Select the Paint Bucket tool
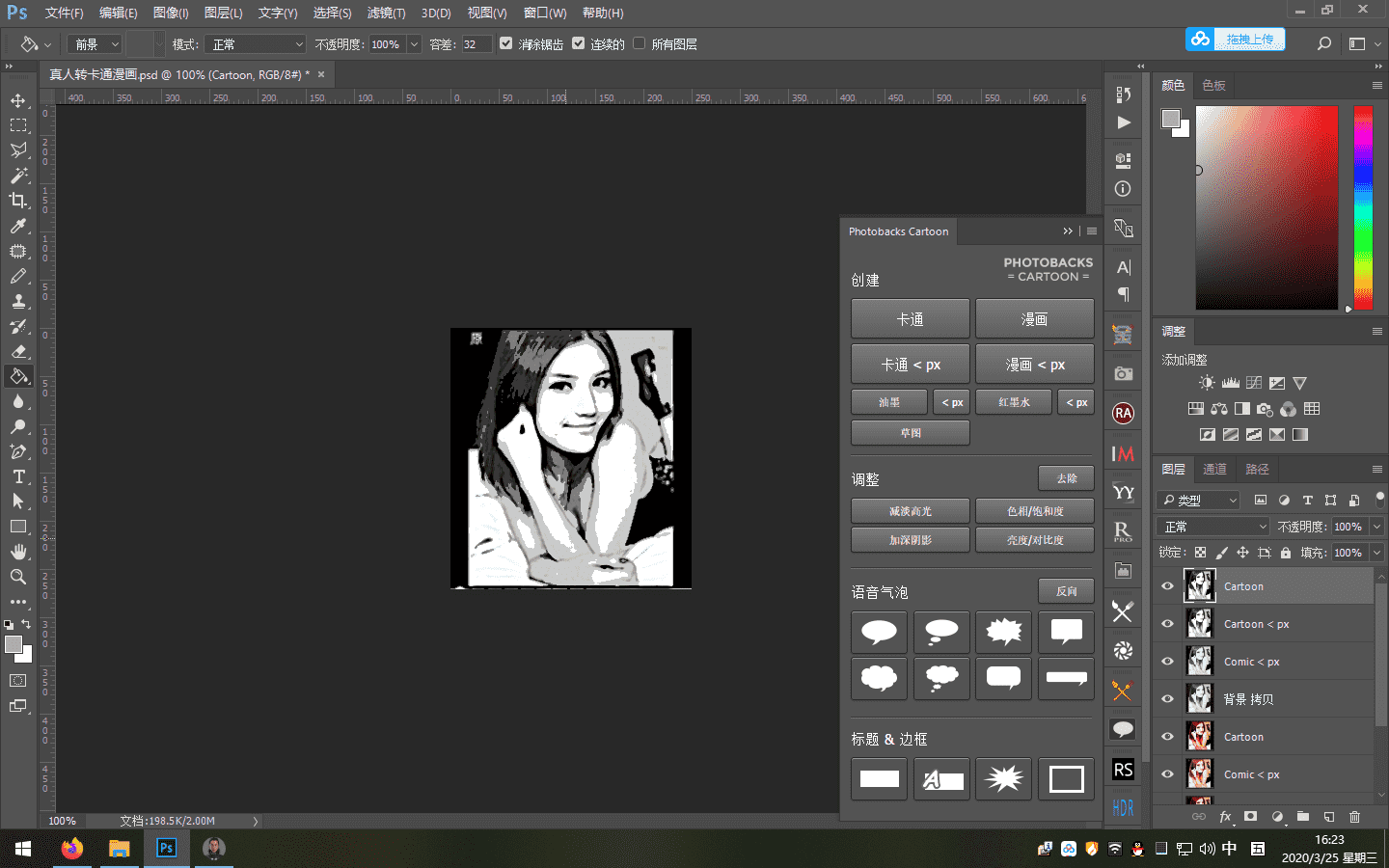Viewport: 1389px width, 868px height. tap(18, 376)
